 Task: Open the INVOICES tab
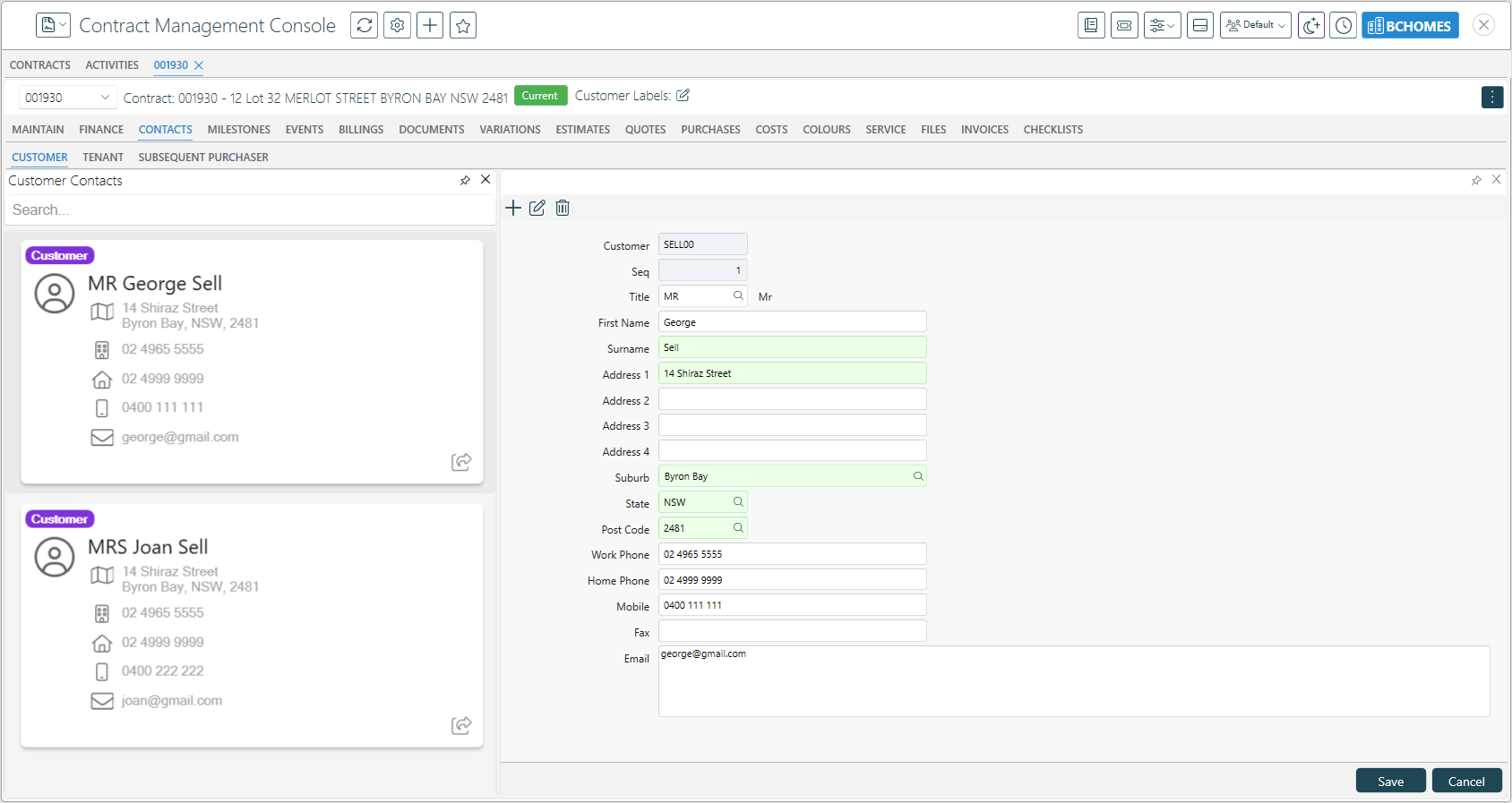(984, 130)
